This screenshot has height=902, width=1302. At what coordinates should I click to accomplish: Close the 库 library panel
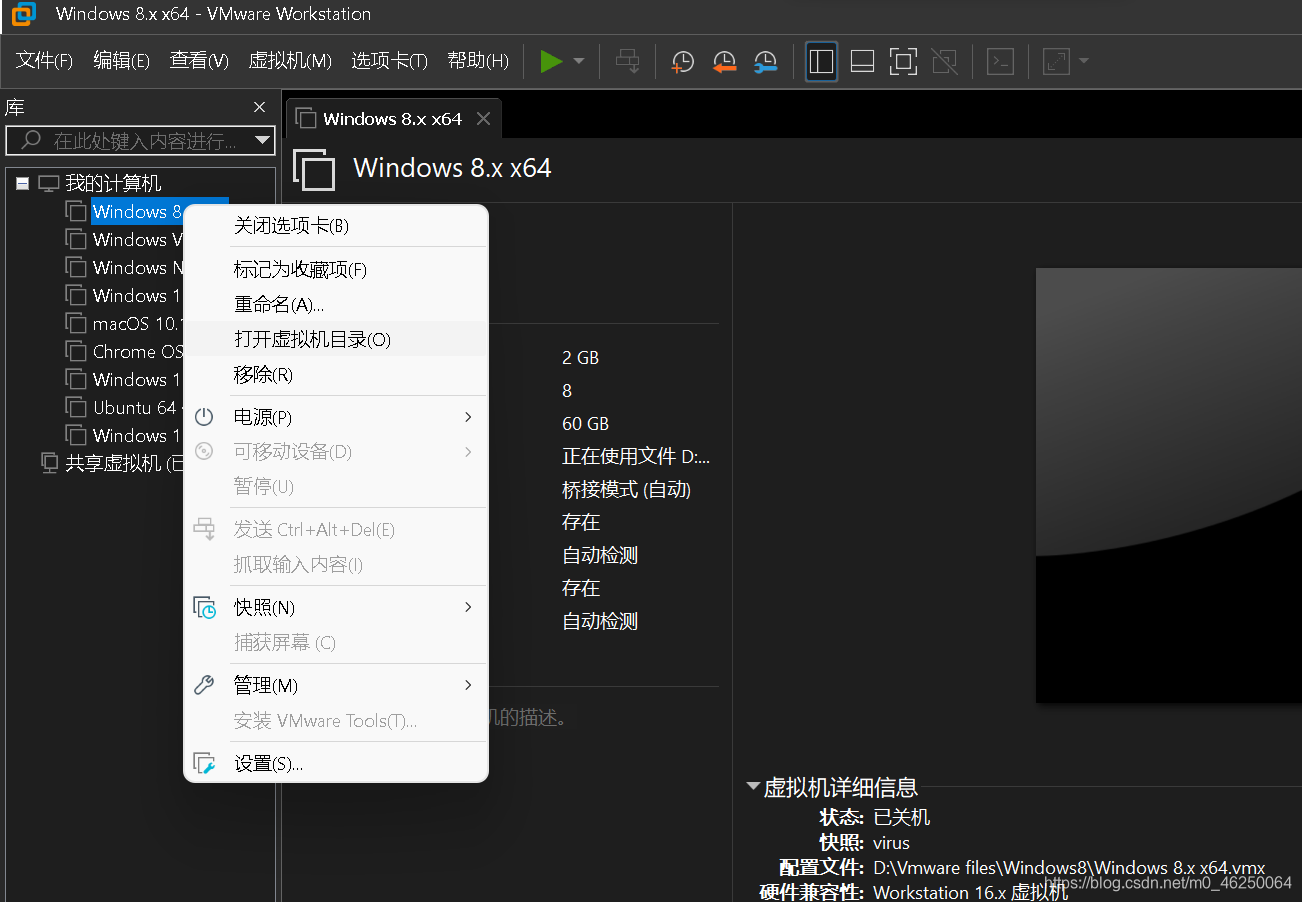[x=260, y=107]
